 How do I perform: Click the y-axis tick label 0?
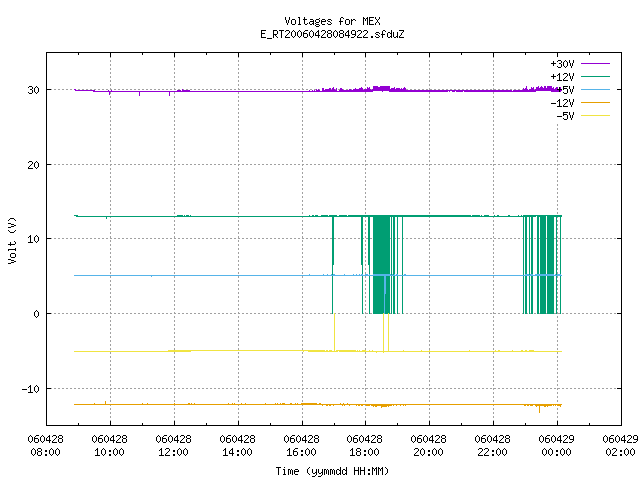(37, 314)
